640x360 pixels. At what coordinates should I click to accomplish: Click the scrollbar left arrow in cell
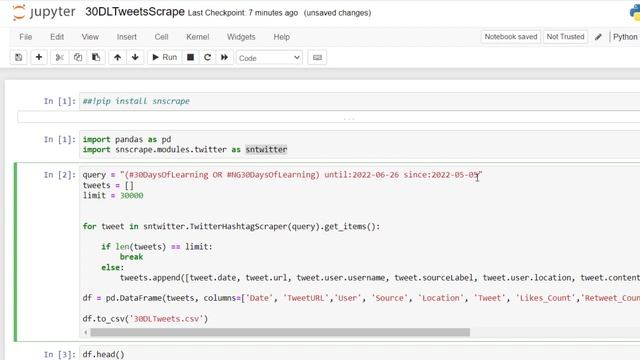coord(85,332)
